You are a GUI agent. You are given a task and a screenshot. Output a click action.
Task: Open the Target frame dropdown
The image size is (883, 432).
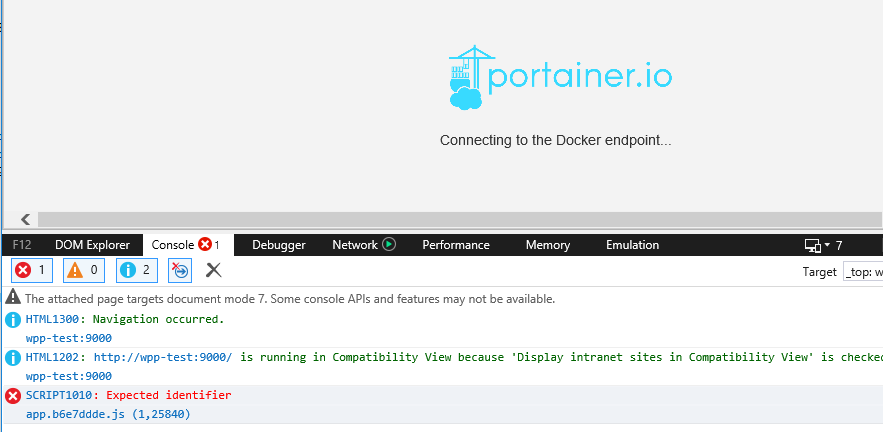point(863,272)
